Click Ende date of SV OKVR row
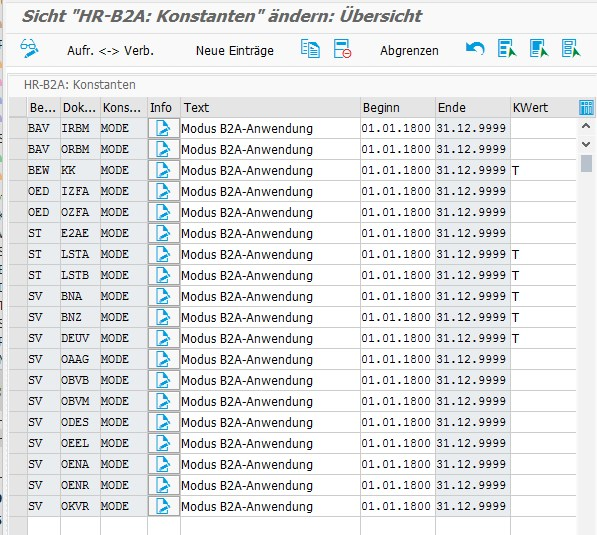The height and width of the screenshot is (535, 597). pos(472,506)
